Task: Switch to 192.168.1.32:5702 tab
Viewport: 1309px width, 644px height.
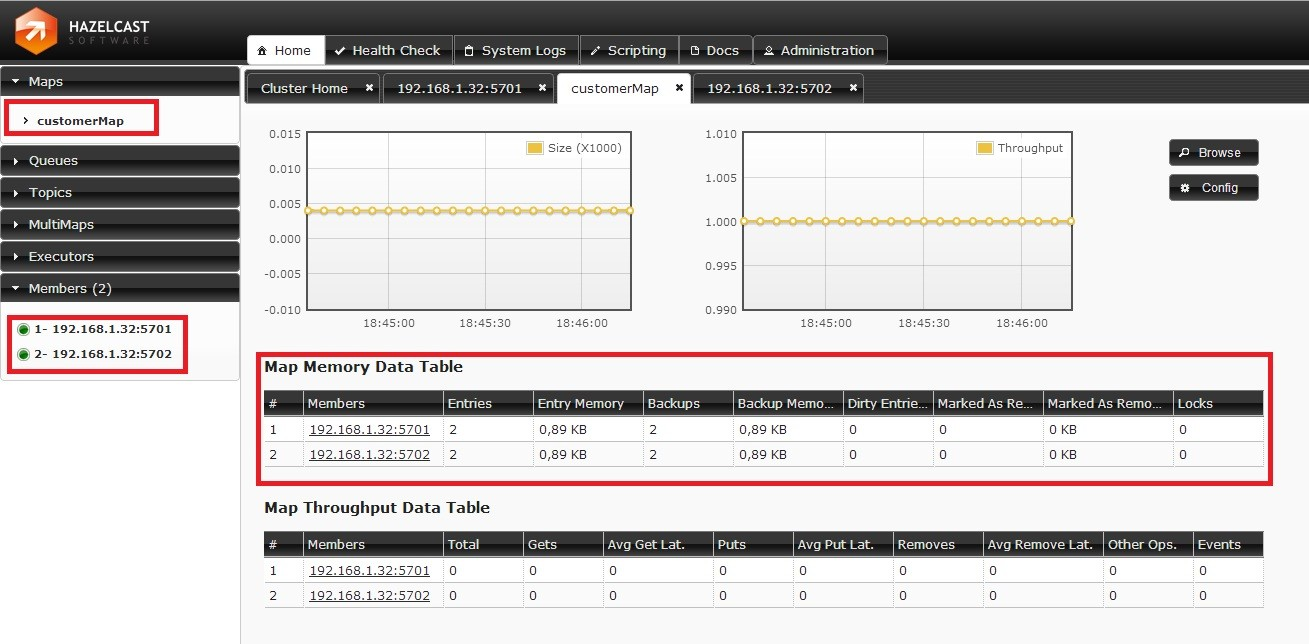Action: click(769, 88)
